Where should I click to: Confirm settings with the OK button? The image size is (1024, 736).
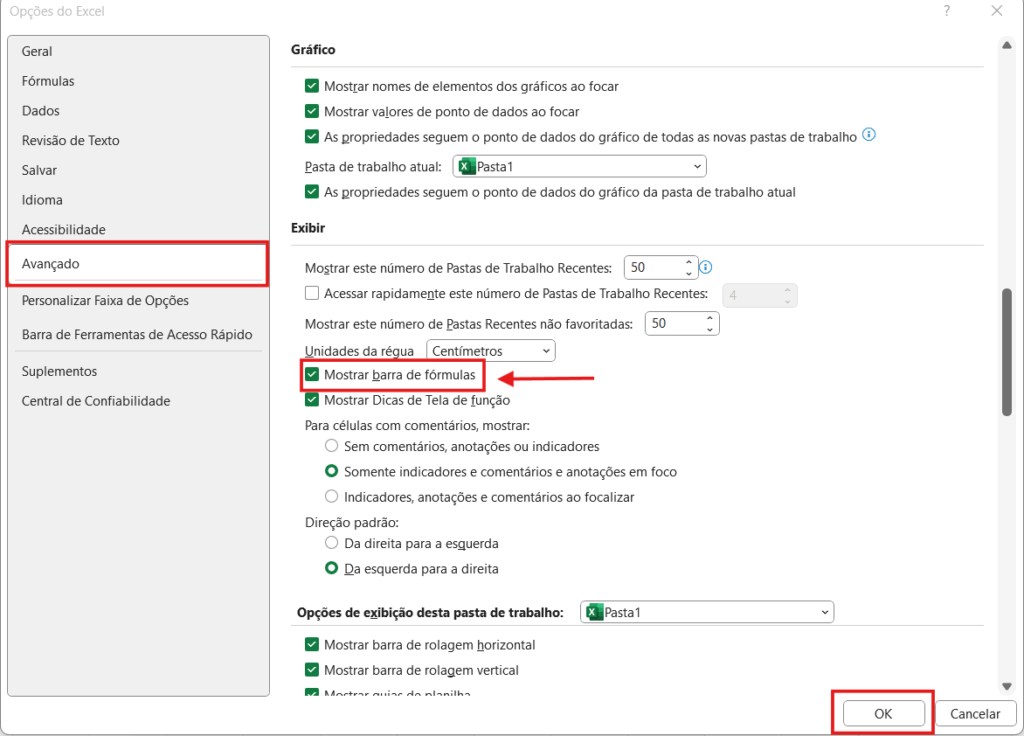click(x=882, y=713)
